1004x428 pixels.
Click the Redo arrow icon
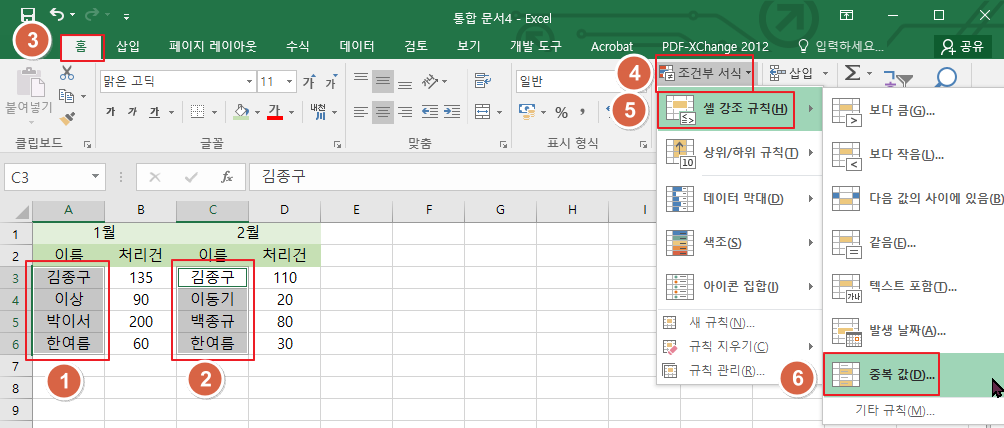[x=91, y=15]
